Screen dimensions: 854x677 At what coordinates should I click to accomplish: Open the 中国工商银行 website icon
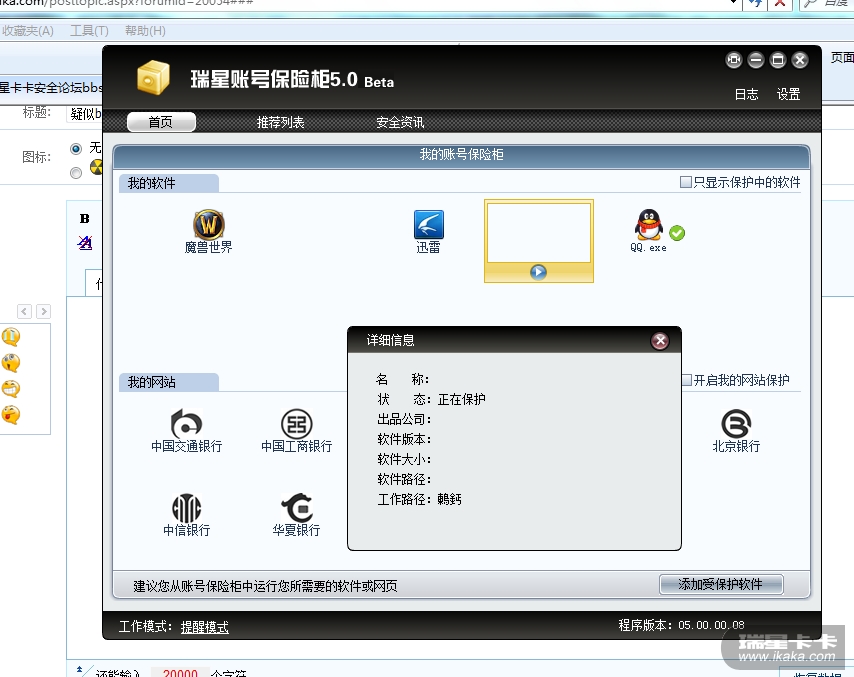click(297, 431)
